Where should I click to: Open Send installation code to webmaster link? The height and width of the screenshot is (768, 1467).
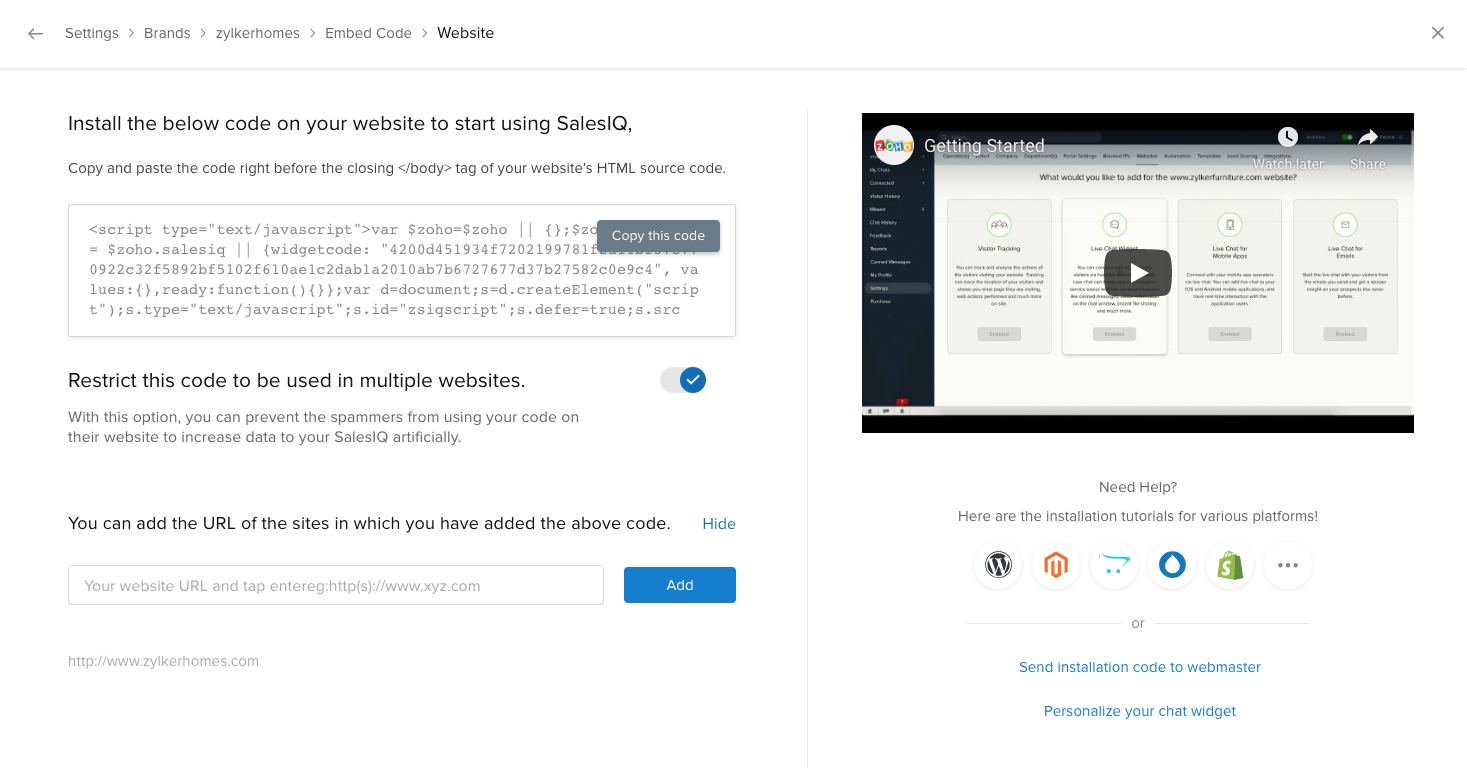tap(1140, 667)
